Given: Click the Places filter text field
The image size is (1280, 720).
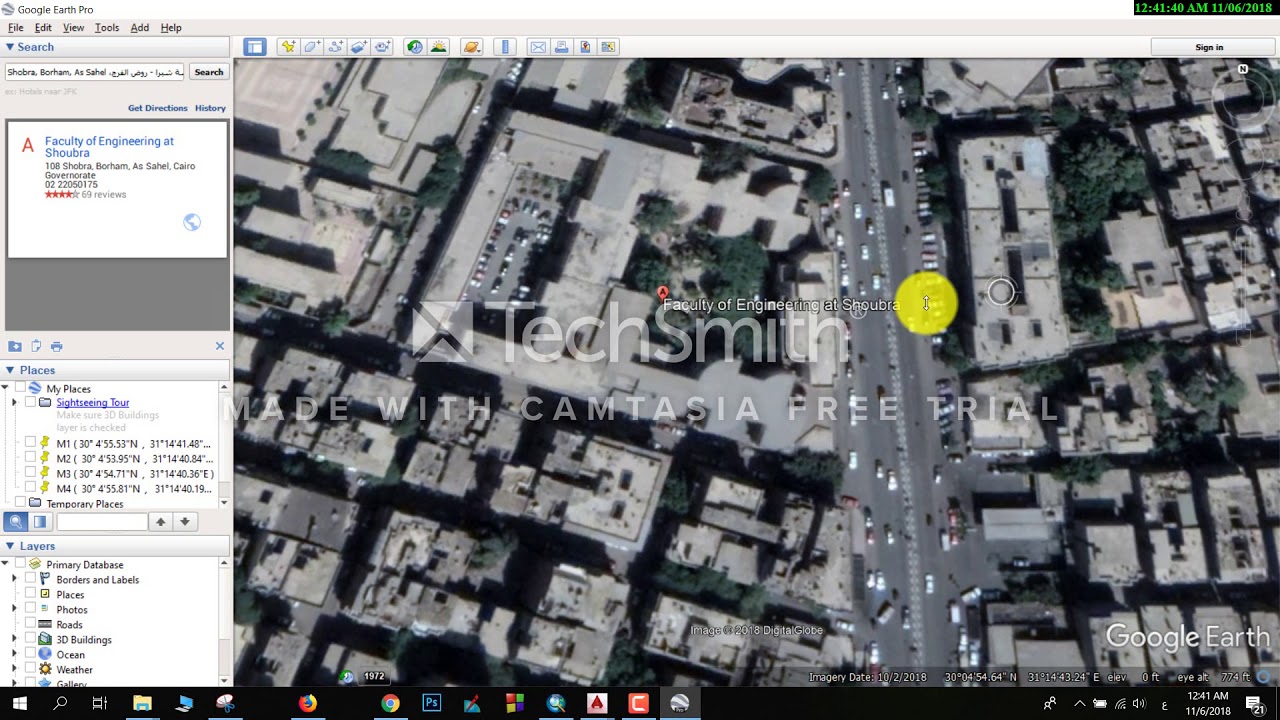Looking at the screenshot, I should point(102,521).
